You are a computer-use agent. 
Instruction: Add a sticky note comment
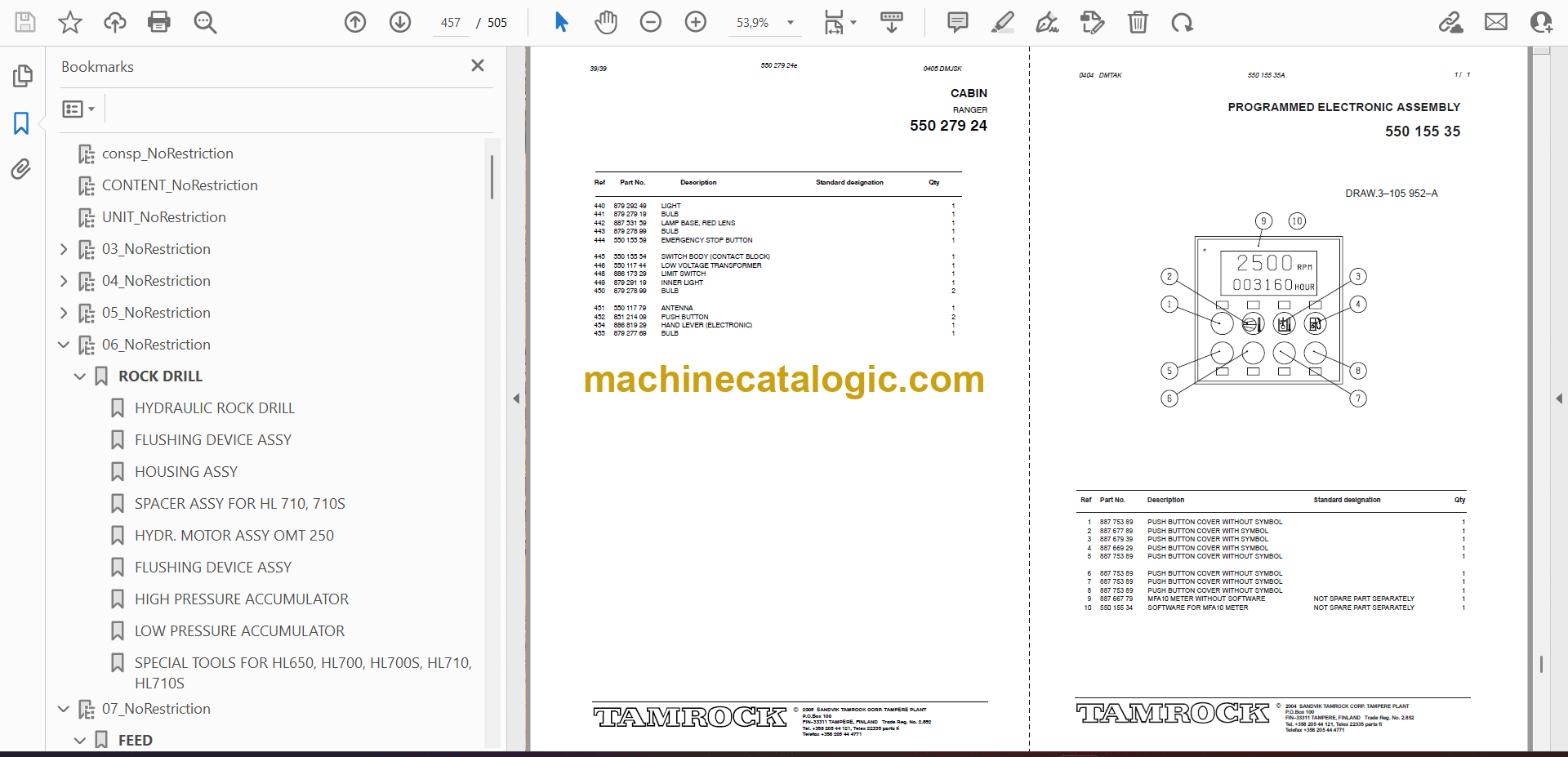click(958, 22)
